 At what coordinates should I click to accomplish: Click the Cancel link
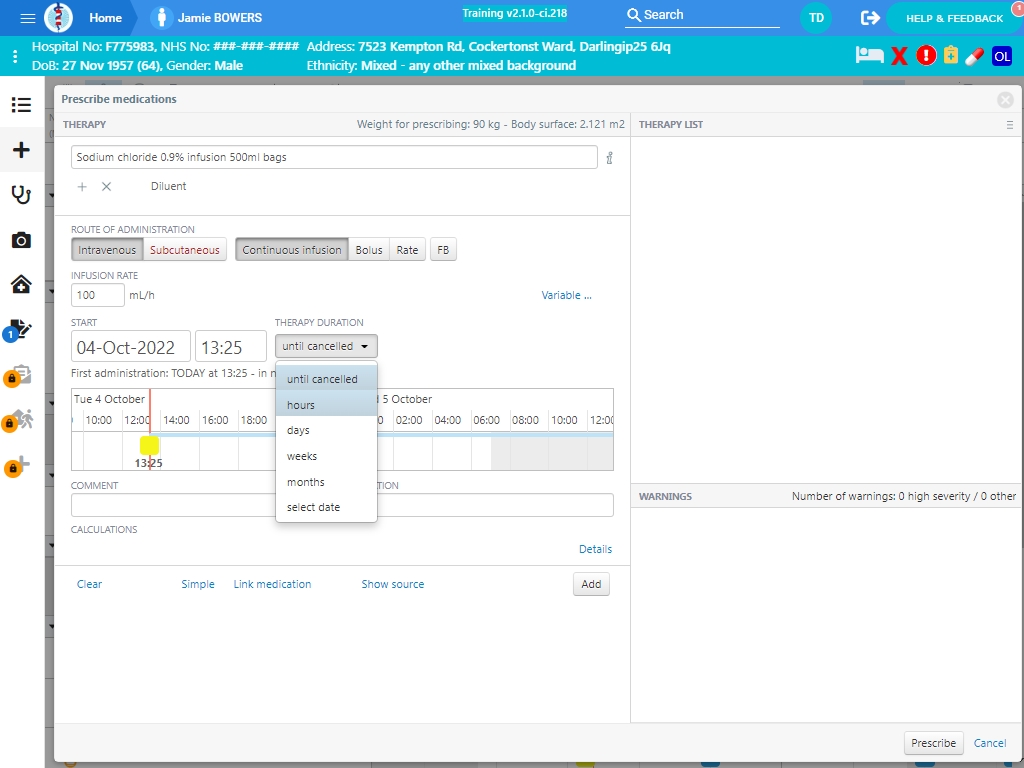[x=990, y=743]
